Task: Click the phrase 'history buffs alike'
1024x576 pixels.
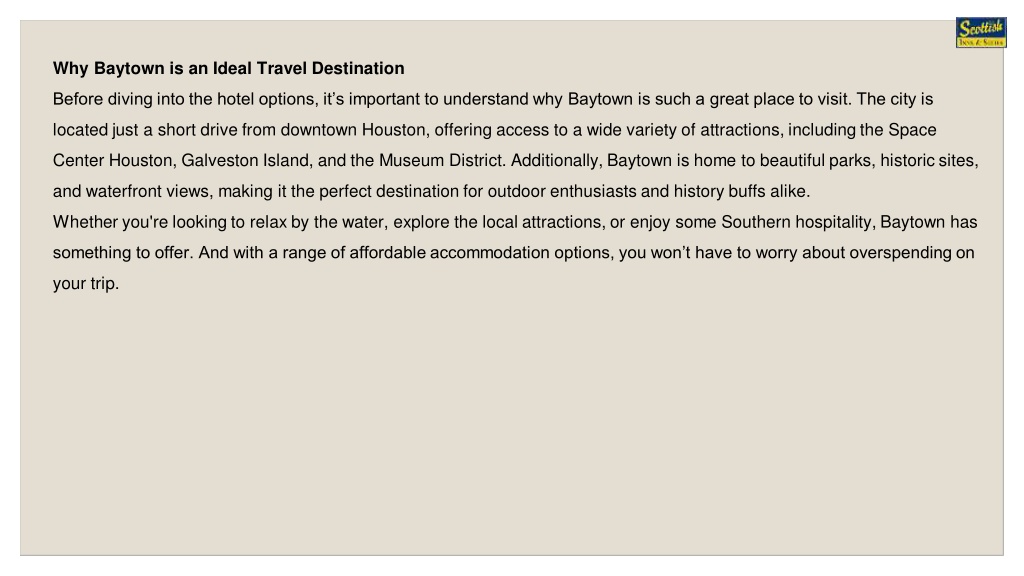Action: 741,191
